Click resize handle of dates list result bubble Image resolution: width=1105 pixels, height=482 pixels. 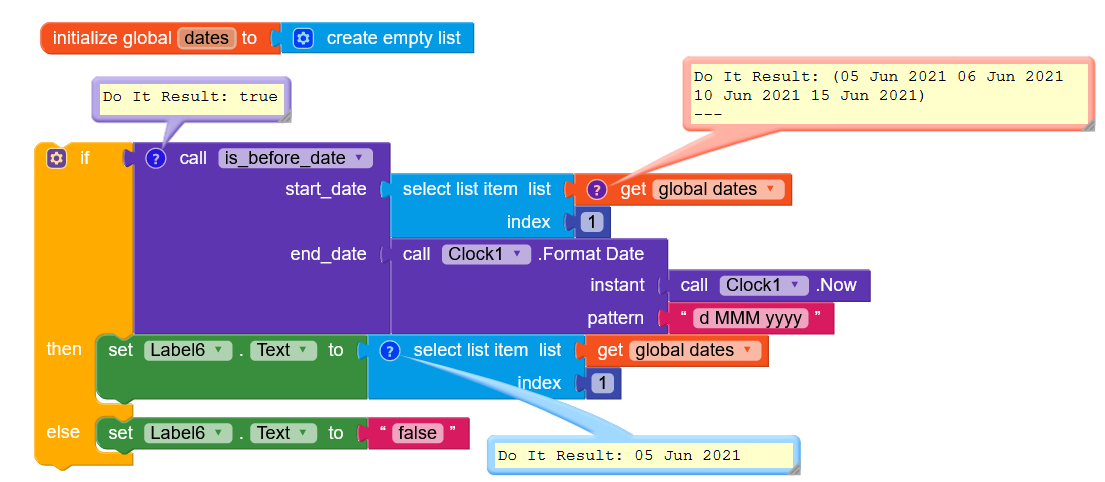tap(1089, 125)
